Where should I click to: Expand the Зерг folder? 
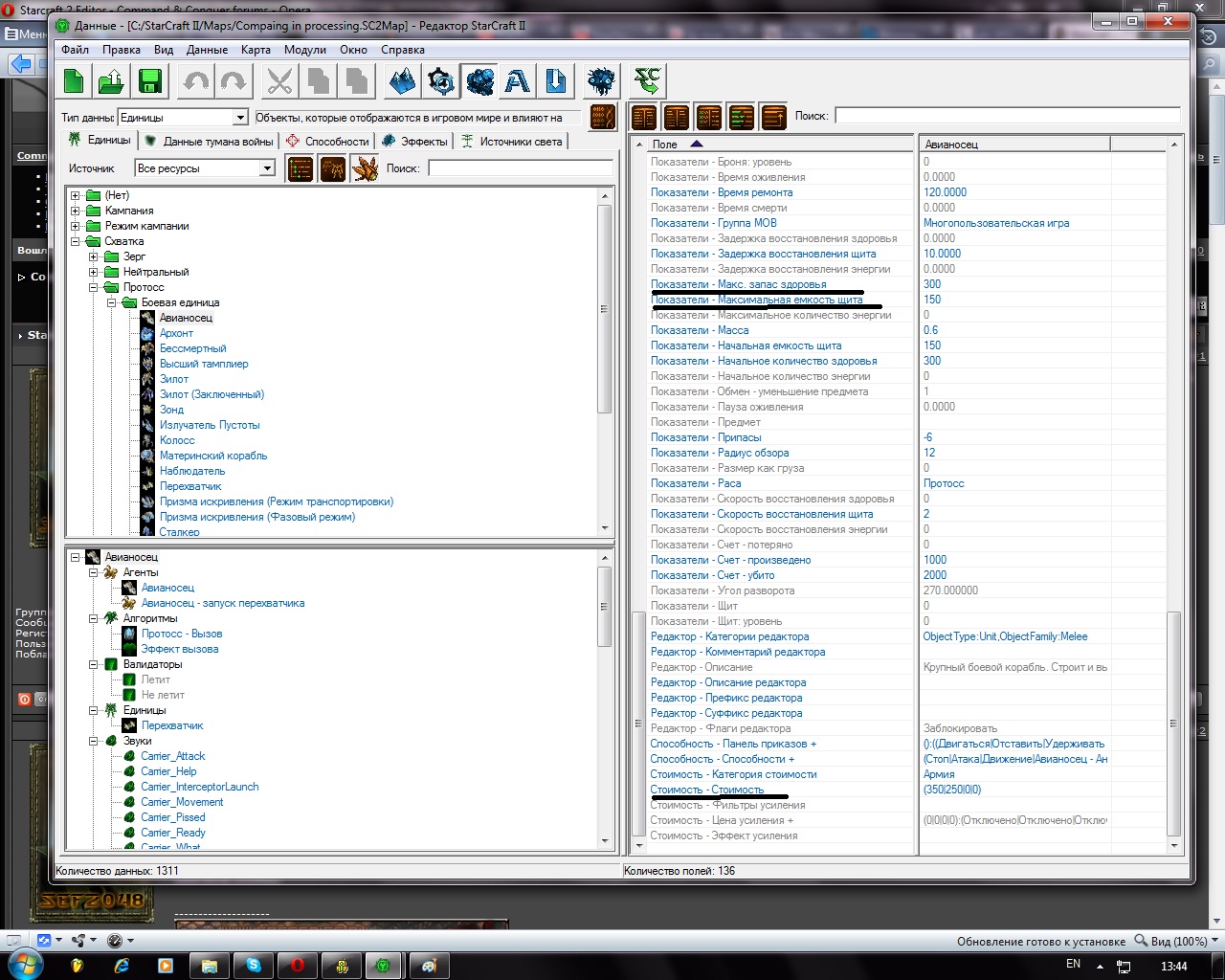[x=93, y=256]
